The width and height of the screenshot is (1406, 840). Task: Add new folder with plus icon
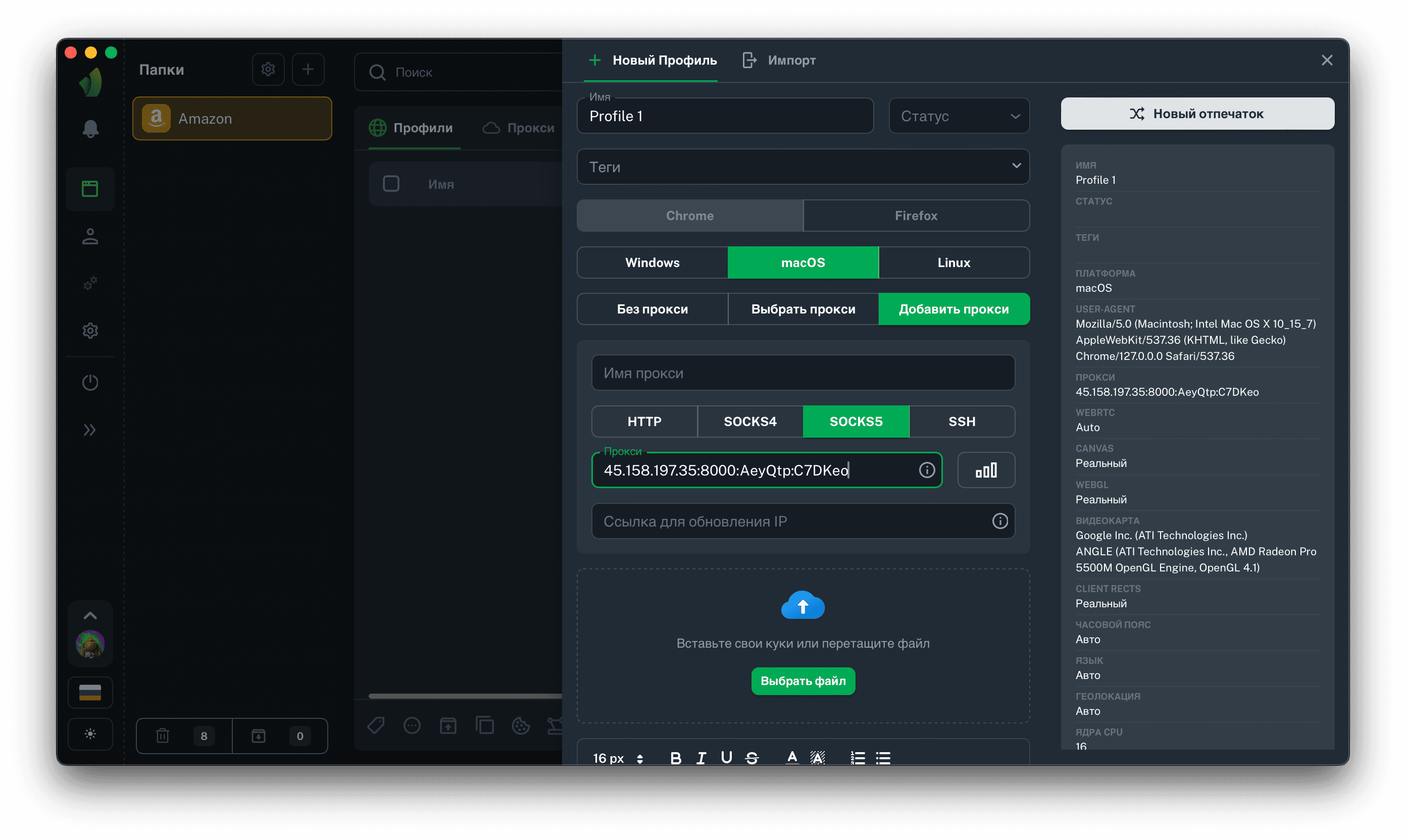pyautogui.click(x=308, y=69)
